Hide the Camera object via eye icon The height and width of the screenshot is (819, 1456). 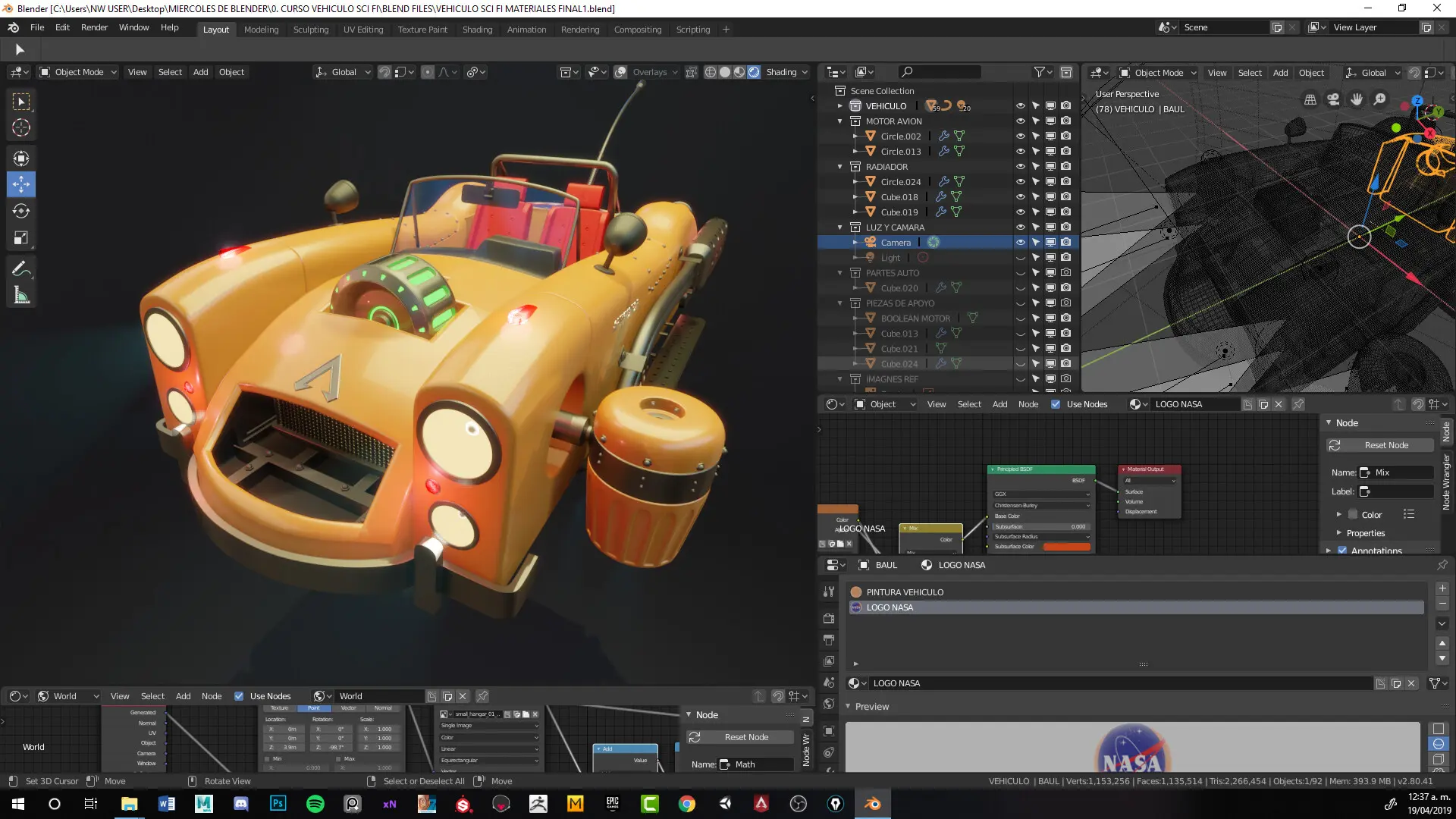pyautogui.click(x=1020, y=243)
